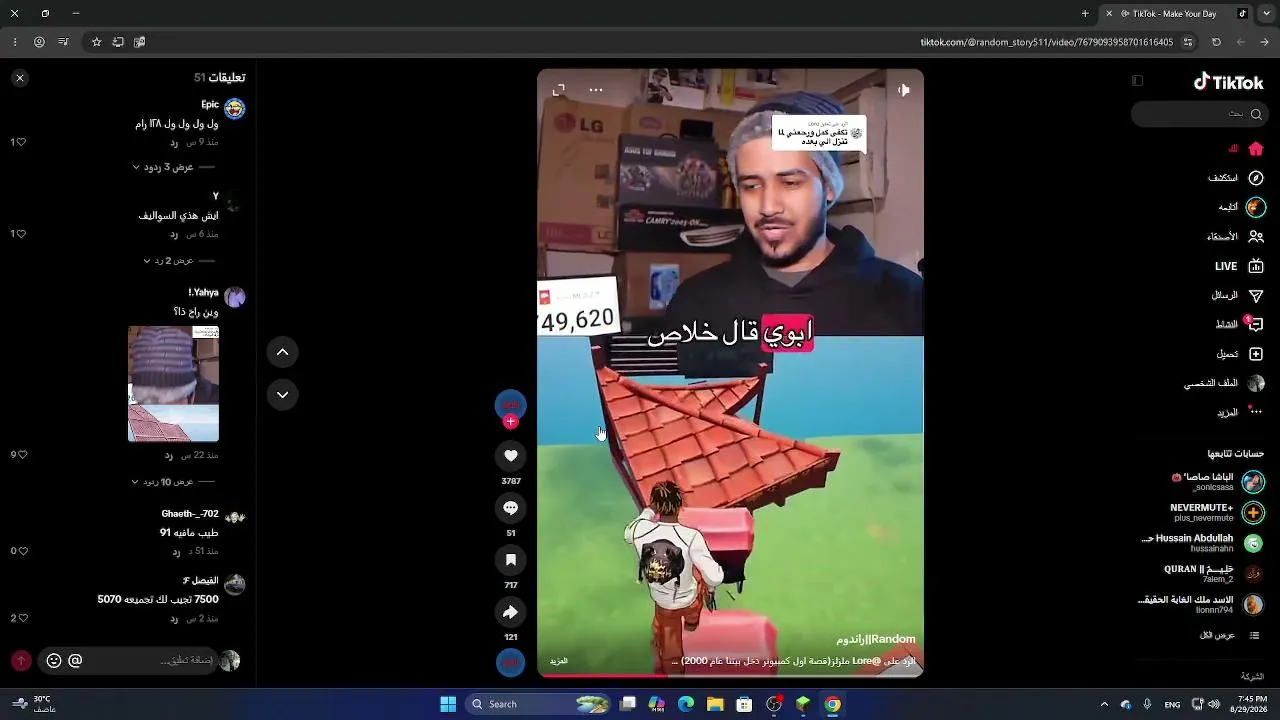Open the Activity 'النشاط' notifications

[x=1239, y=325]
